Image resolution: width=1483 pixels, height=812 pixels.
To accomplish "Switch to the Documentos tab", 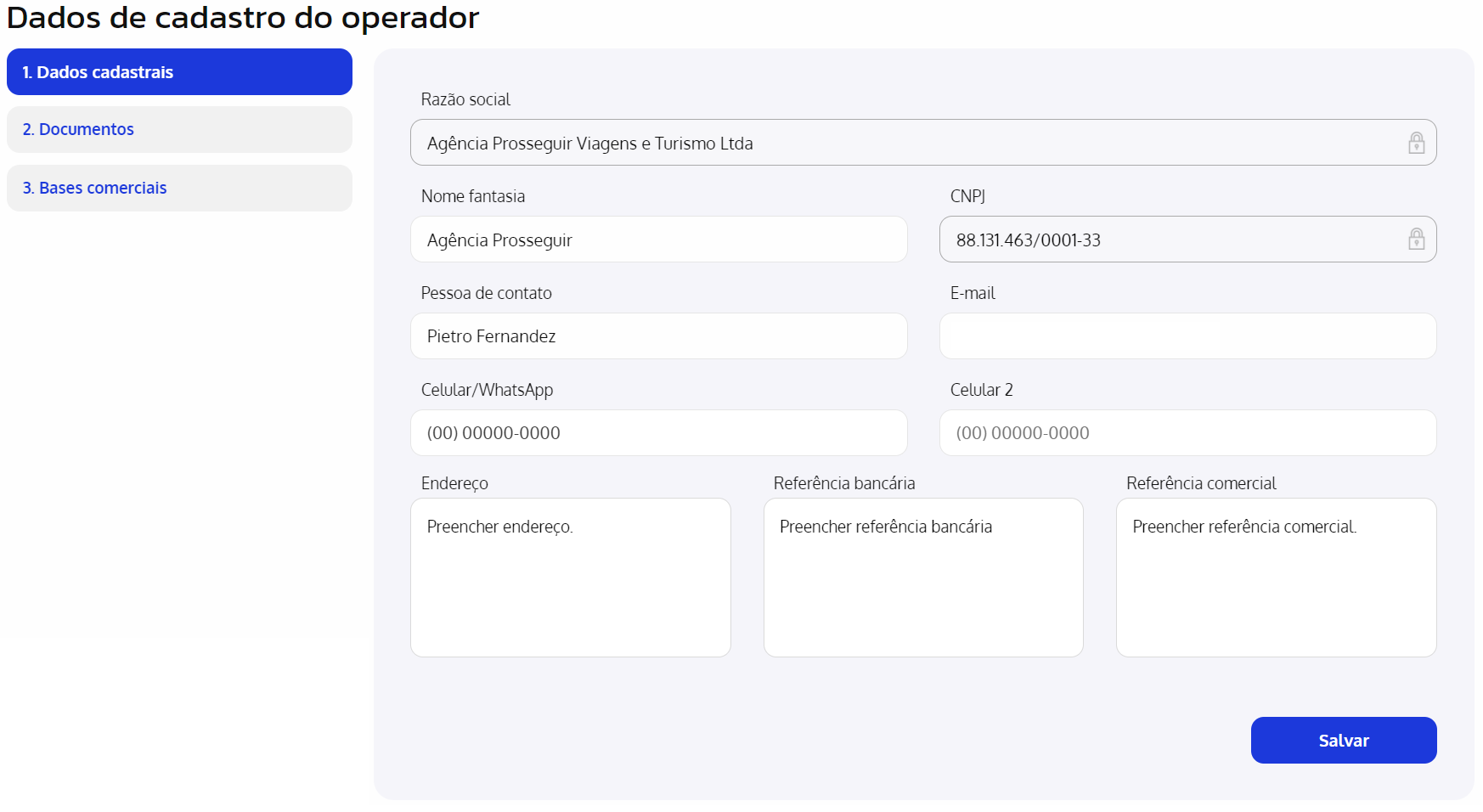I will (x=179, y=129).
